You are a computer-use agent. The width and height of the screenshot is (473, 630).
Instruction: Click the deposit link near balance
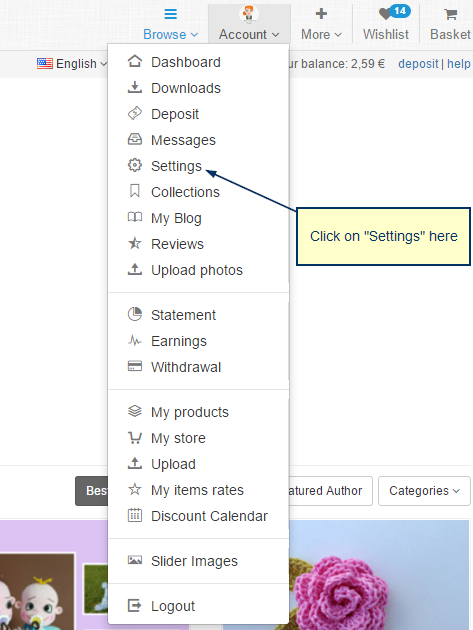click(418, 63)
